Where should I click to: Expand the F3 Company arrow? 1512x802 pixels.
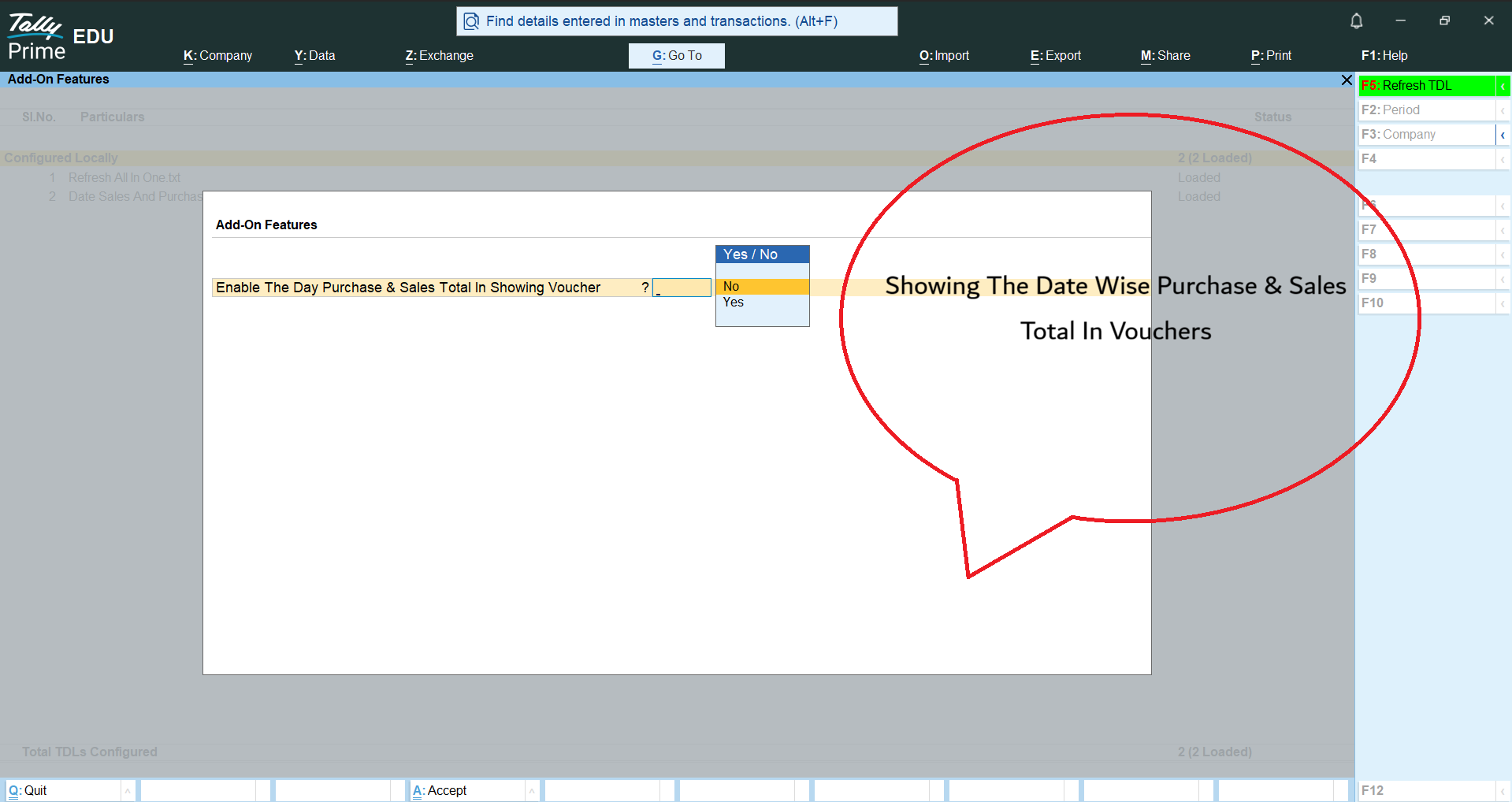pyautogui.click(x=1503, y=135)
